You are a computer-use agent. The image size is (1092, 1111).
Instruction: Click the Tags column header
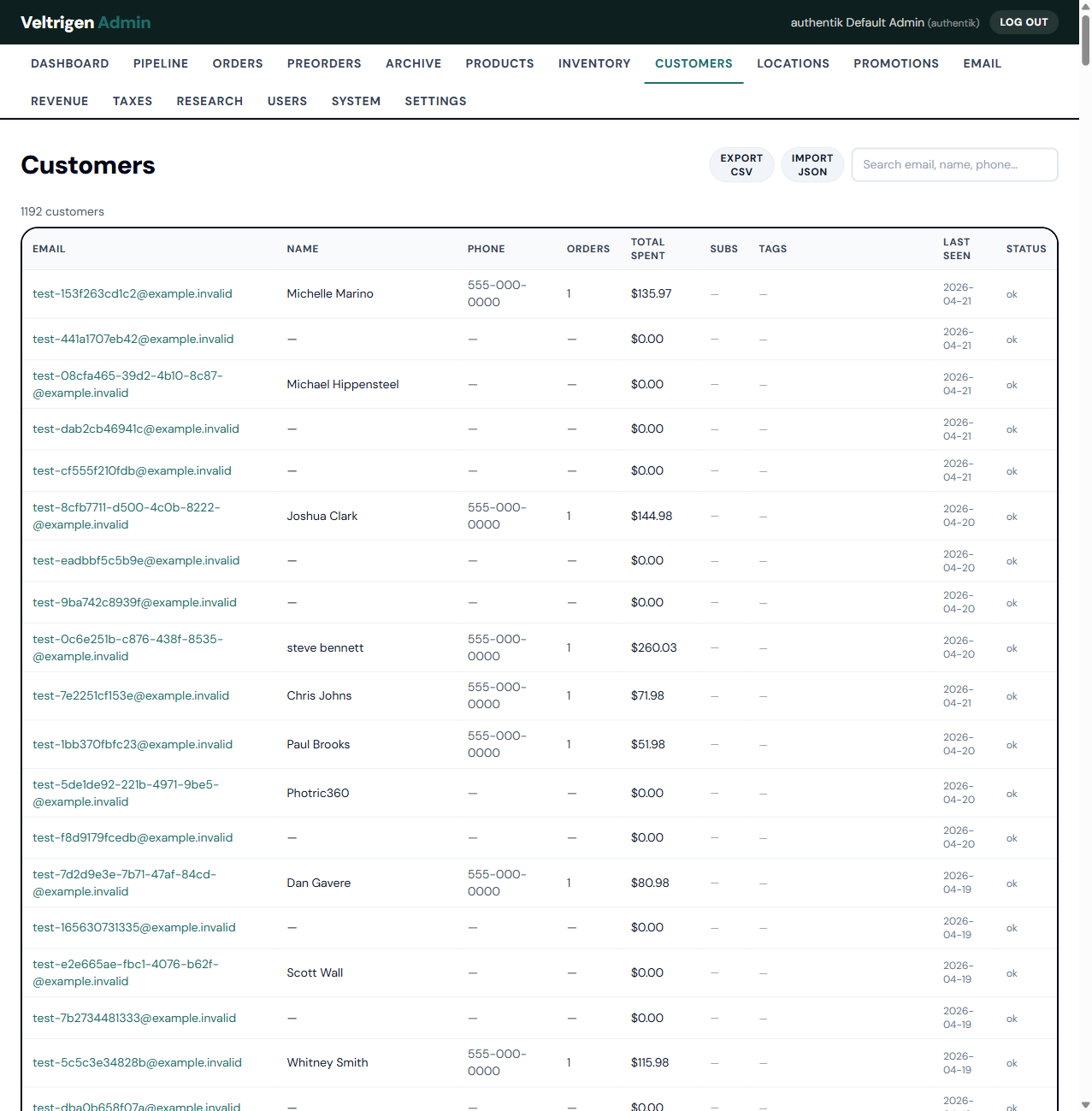tap(772, 249)
